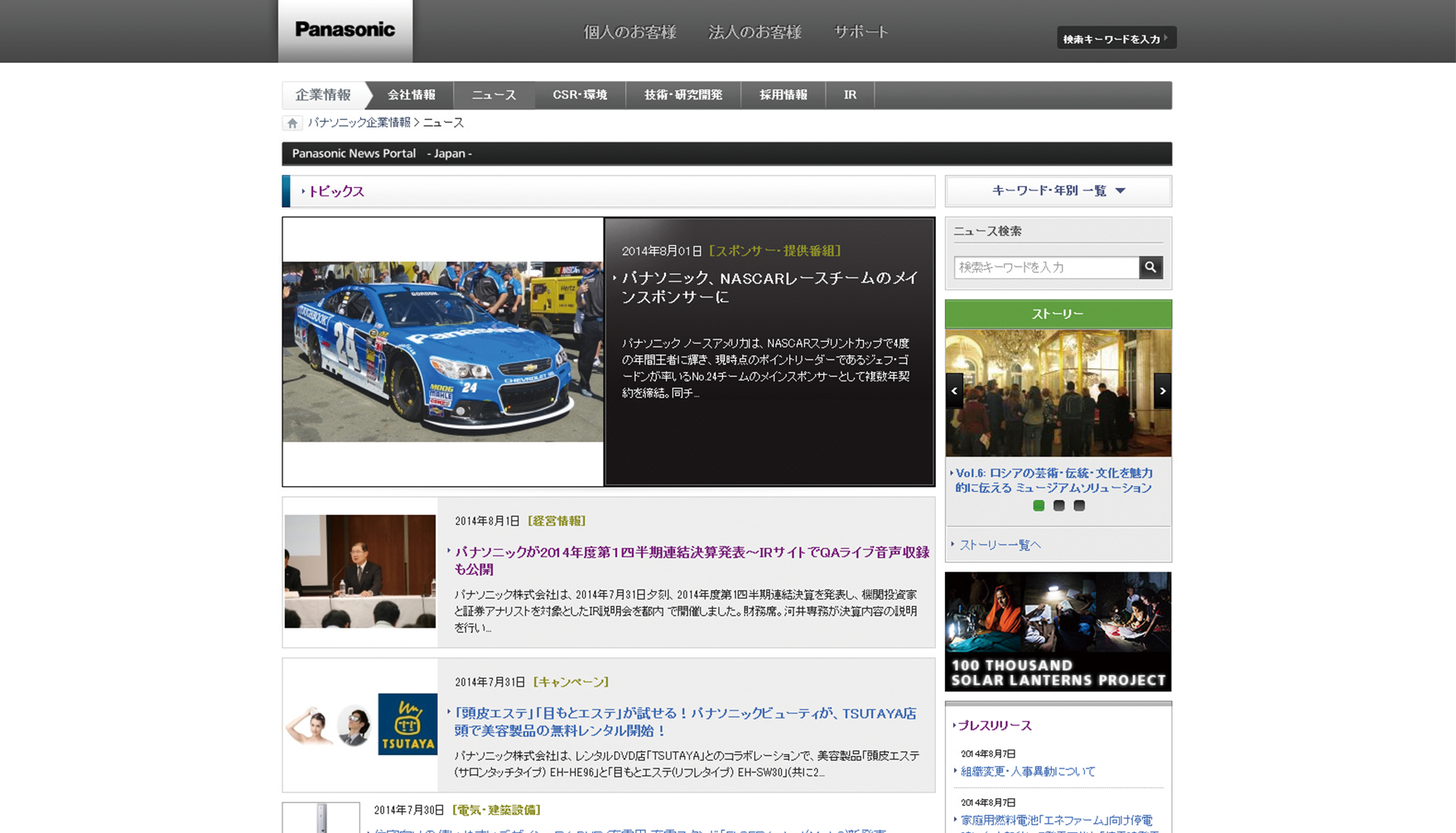Open the トピックス heading link
Screen dimensions: 1456x833
click(335, 191)
